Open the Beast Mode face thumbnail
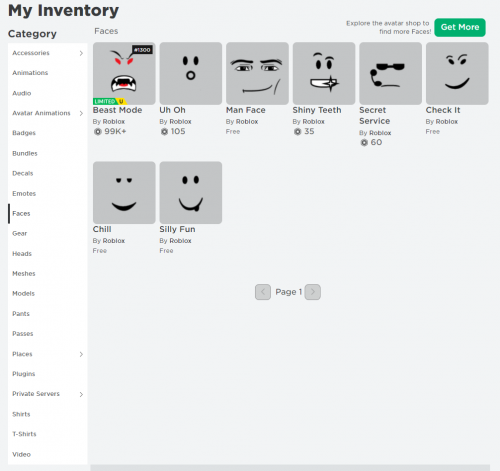 [x=124, y=73]
